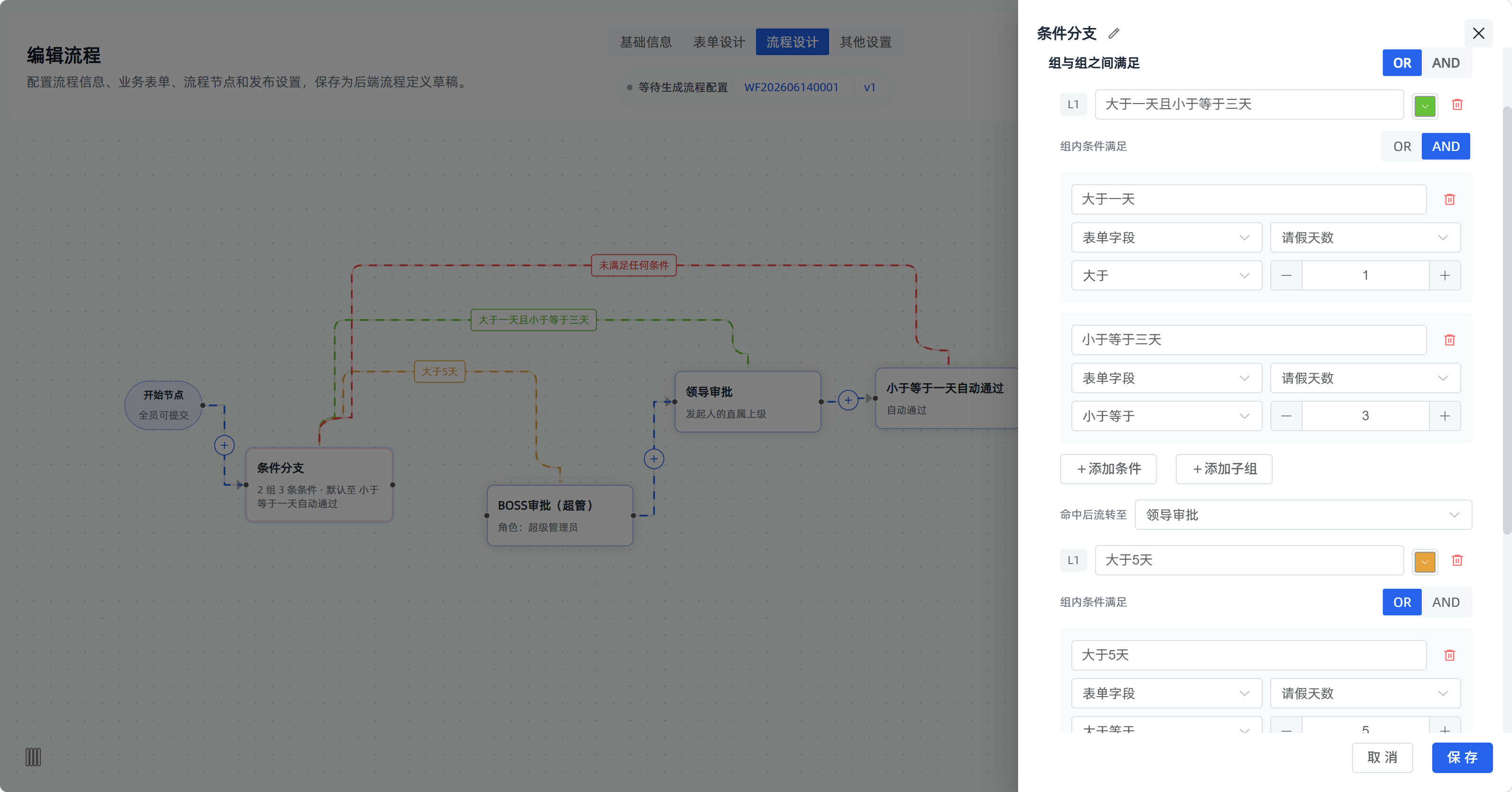
Task: Decrease the 大于一天 value of 1
Action: [1286, 275]
